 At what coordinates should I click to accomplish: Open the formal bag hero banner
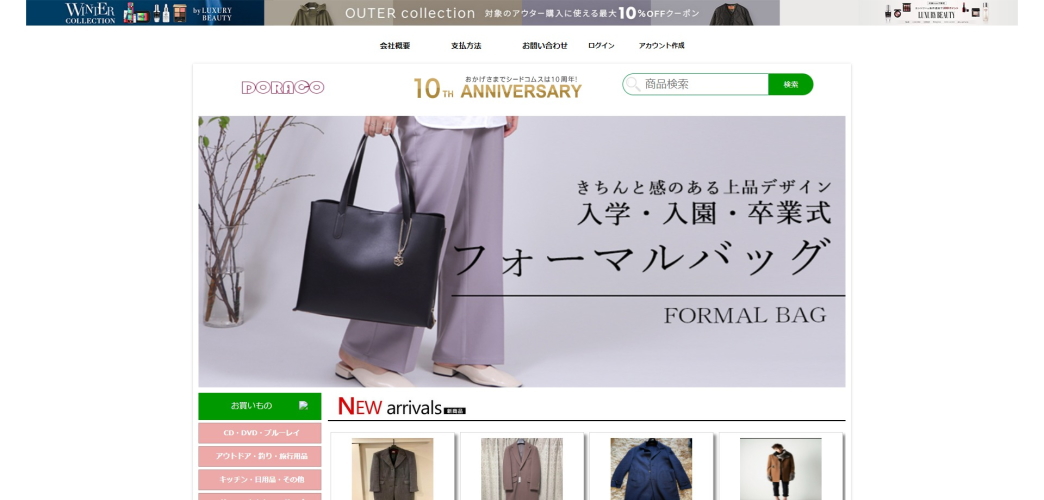[x=522, y=252]
